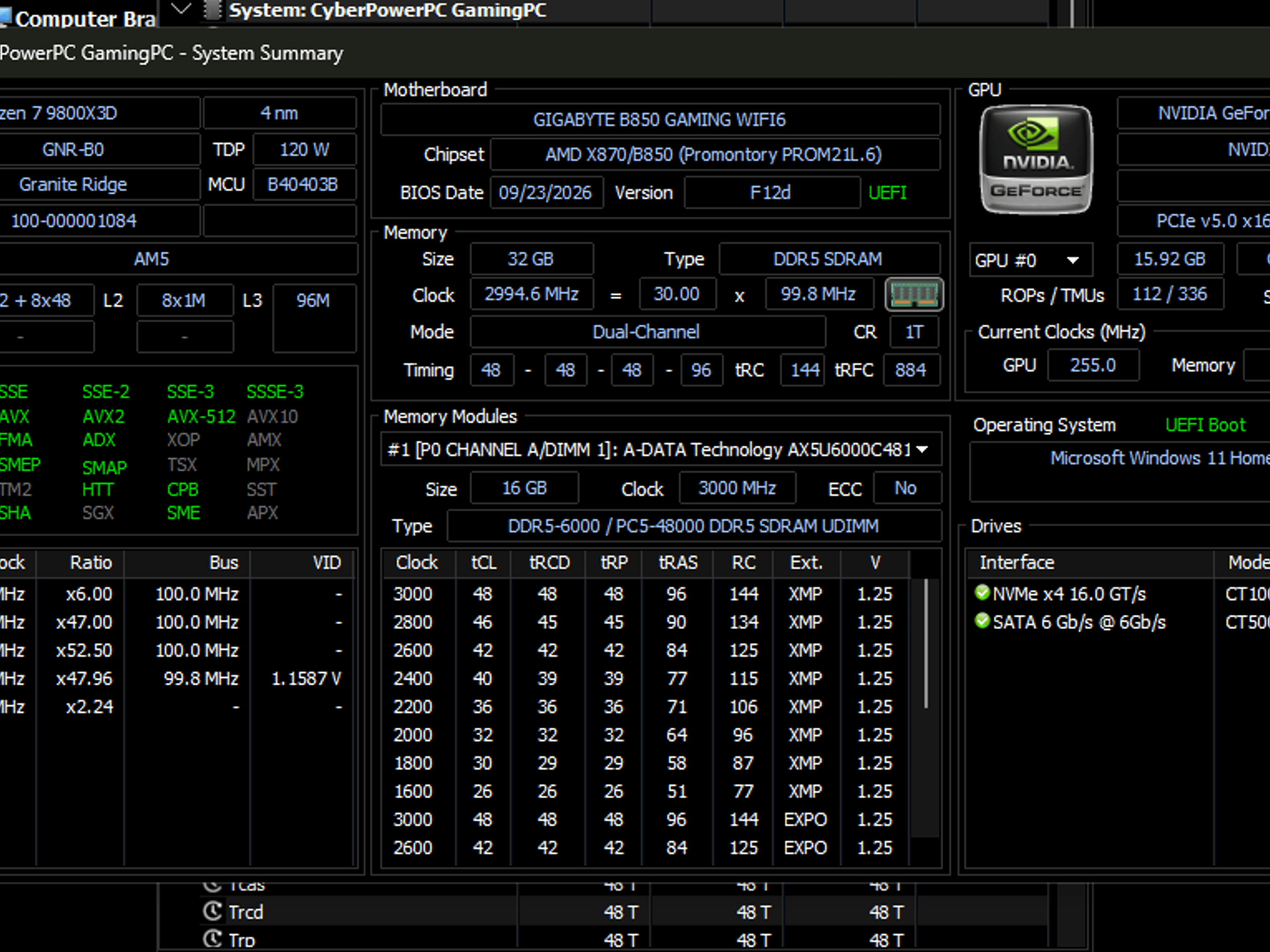Select the 1600 MHz XMP timing row
Image resolution: width=1270 pixels, height=952 pixels.
pyautogui.click(x=645, y=791)
